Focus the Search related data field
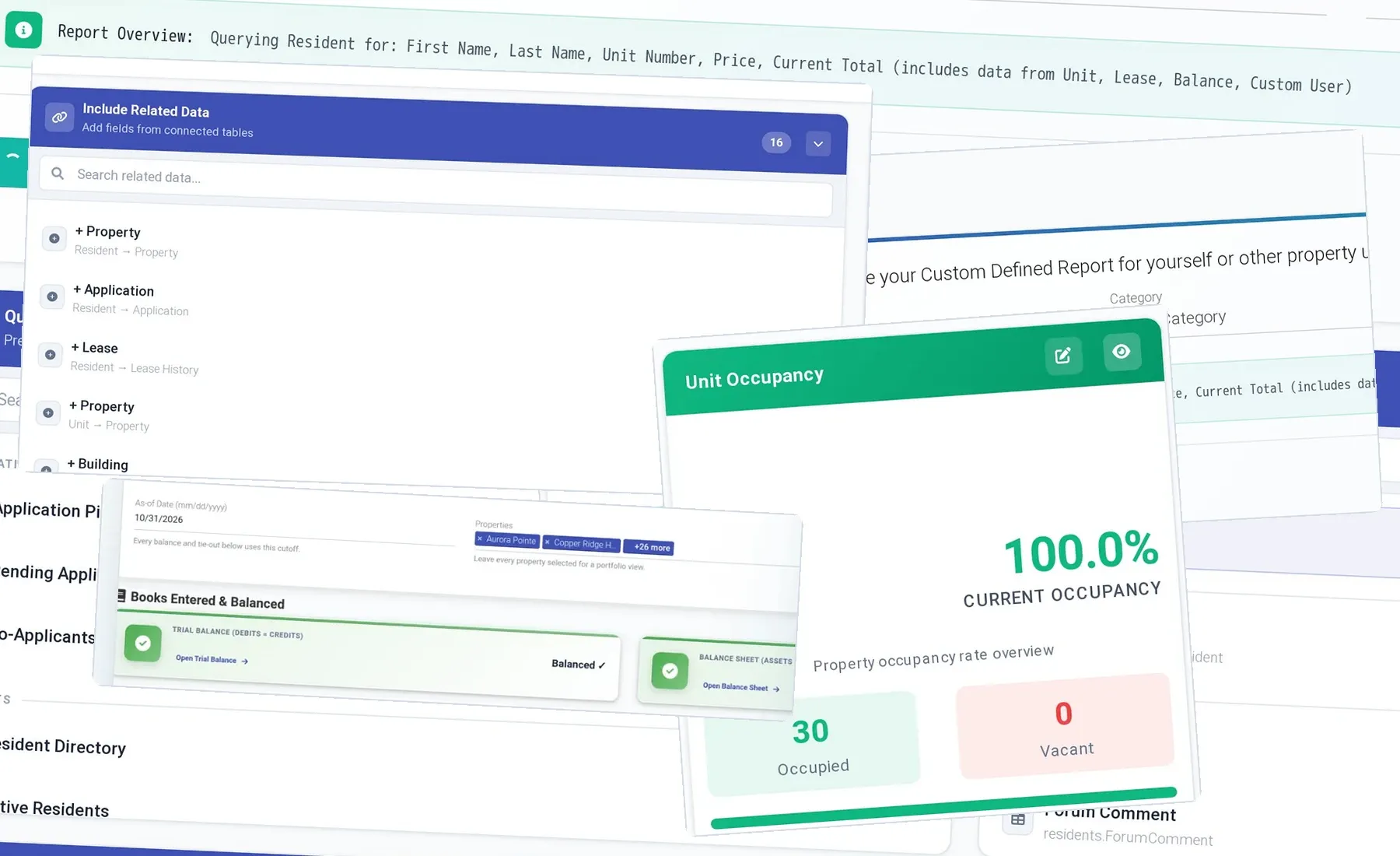The image size is (1400, 856). tap(436, 188)
